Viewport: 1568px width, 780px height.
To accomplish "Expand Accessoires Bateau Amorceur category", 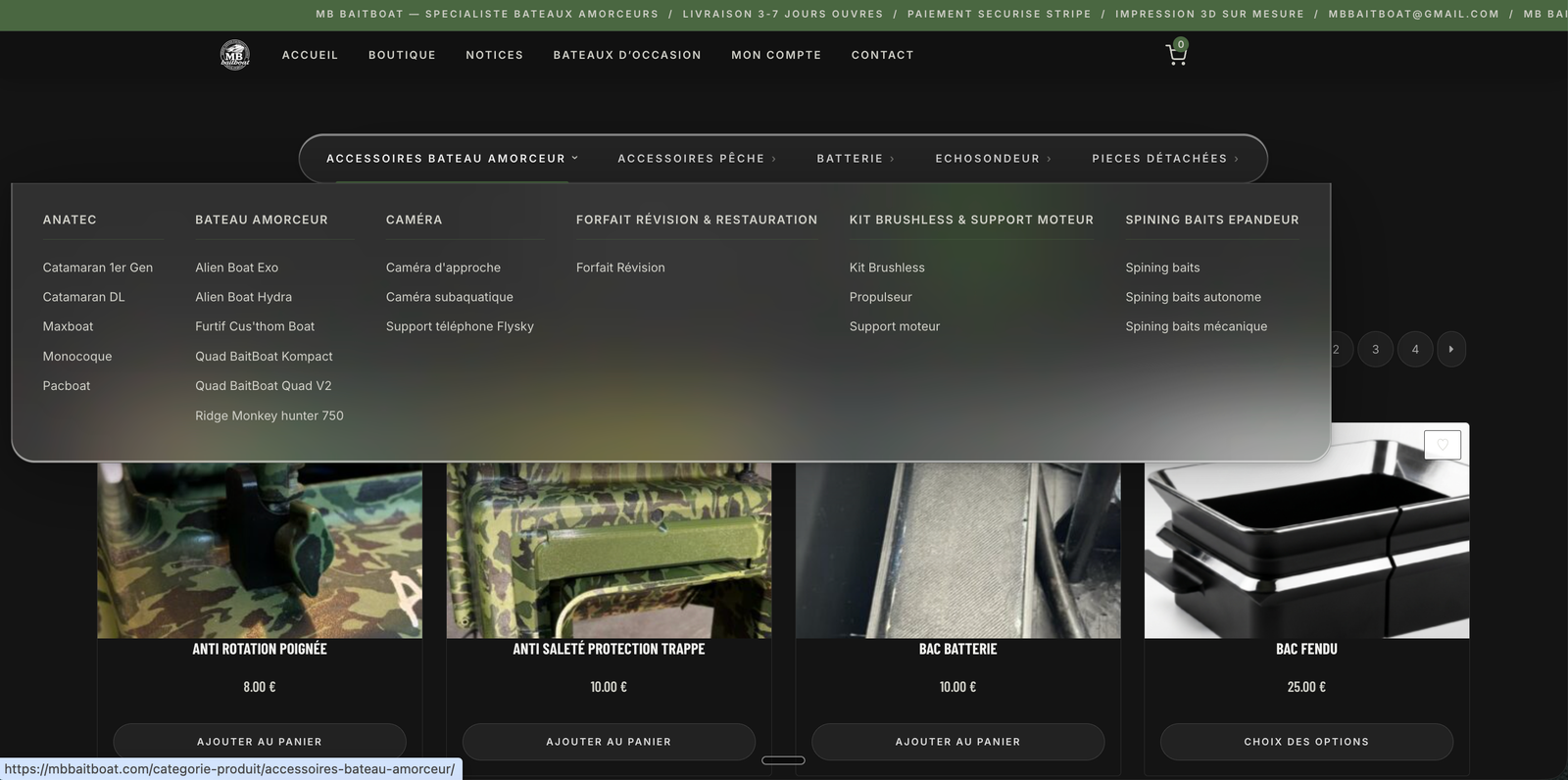I will pos(452,159).
